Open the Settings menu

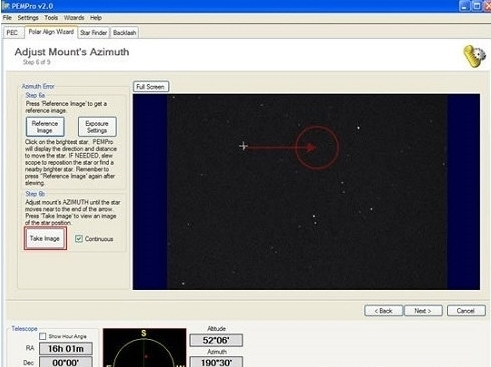(x=28, y=18)
